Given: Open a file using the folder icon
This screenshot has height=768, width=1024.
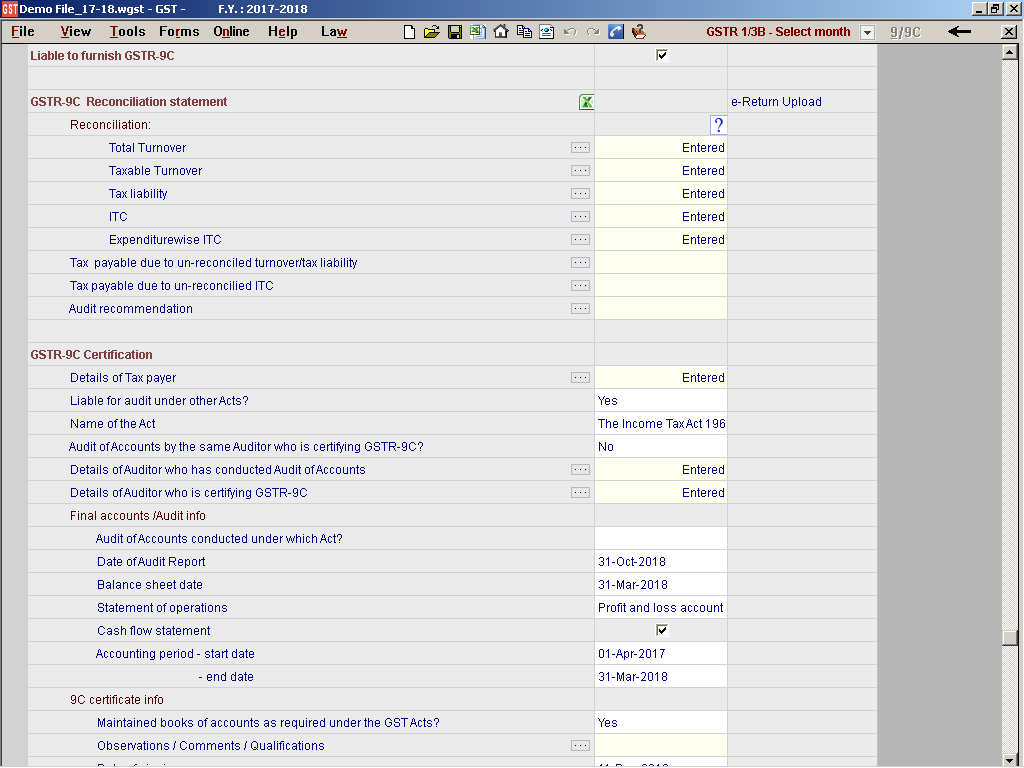Looking at the screenshot, I should 431,32.
